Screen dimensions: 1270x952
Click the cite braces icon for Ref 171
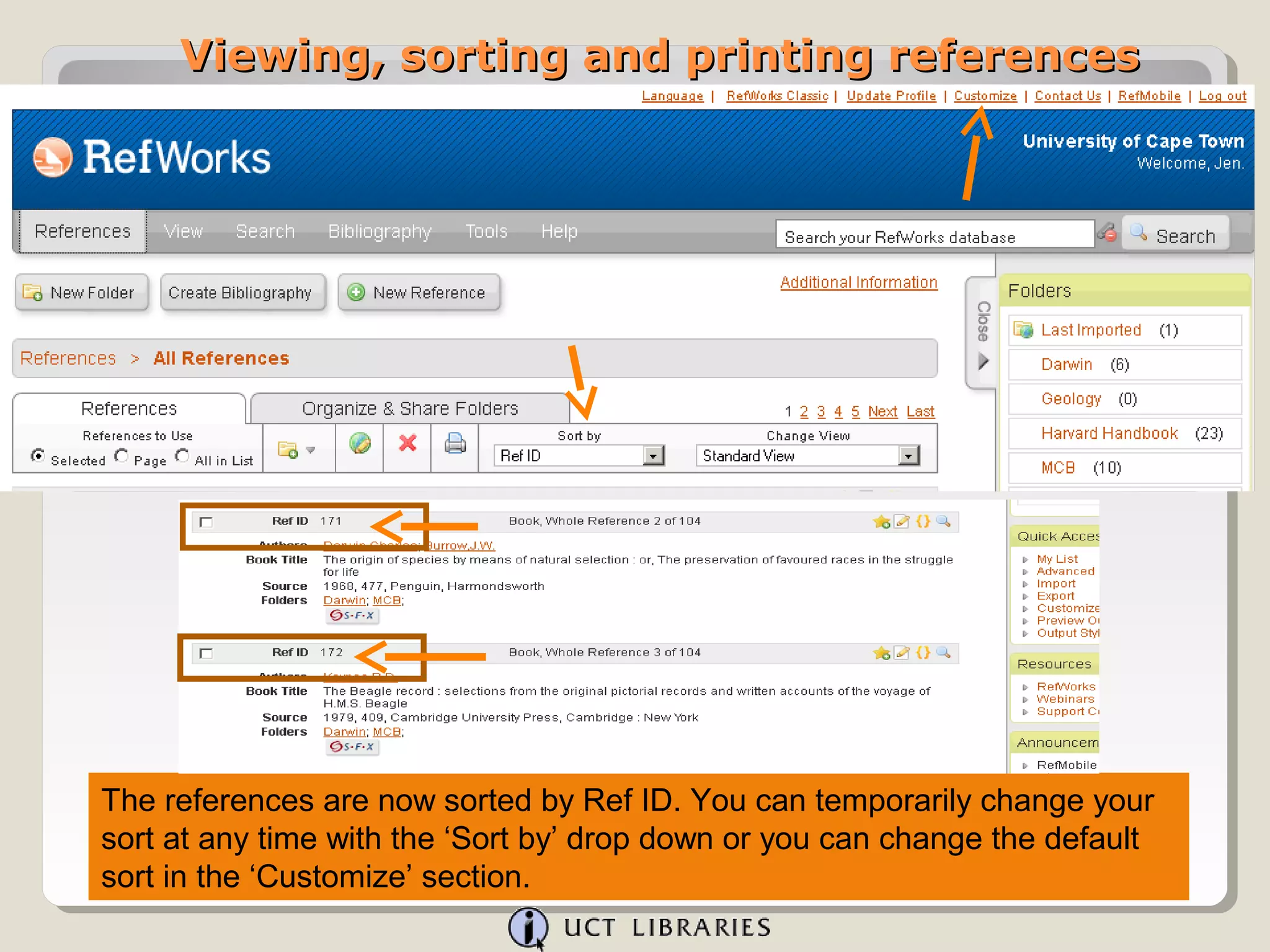[x=923, y=521]
